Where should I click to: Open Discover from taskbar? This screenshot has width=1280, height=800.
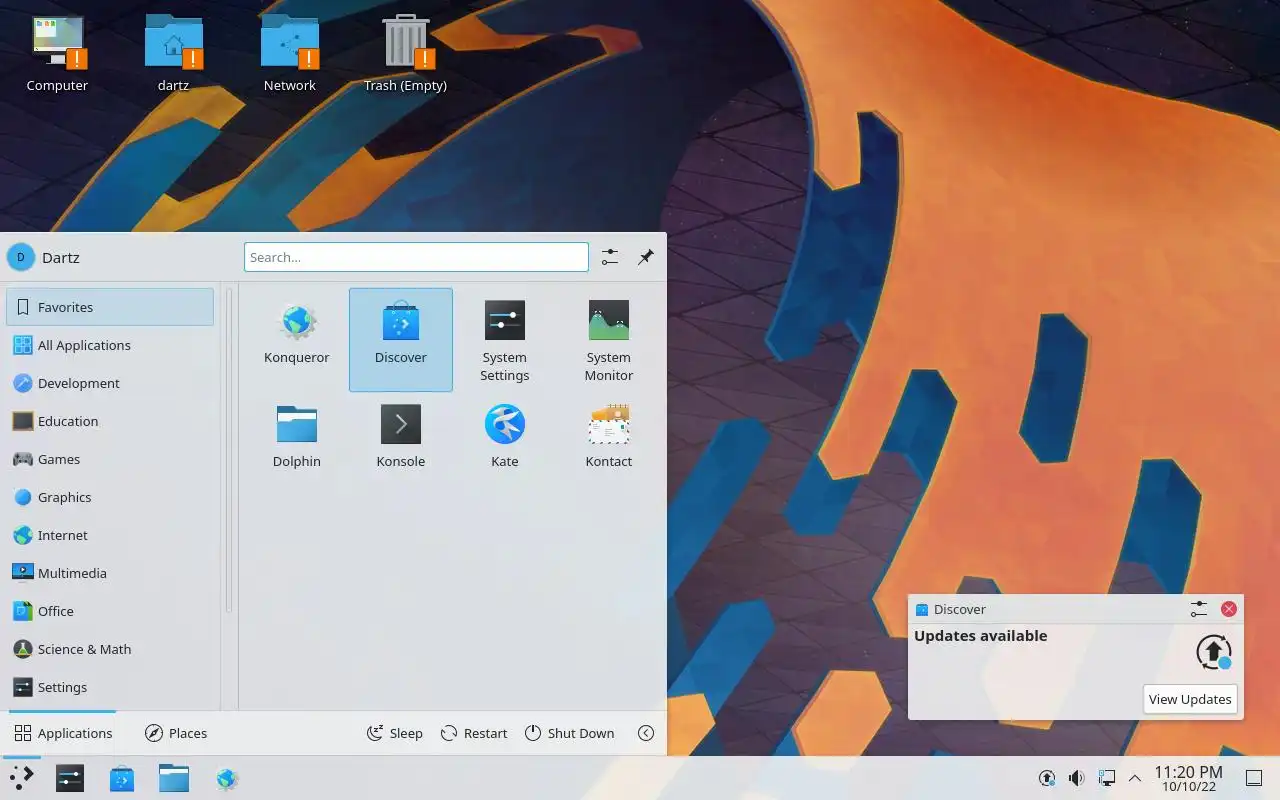click(122, 778)
